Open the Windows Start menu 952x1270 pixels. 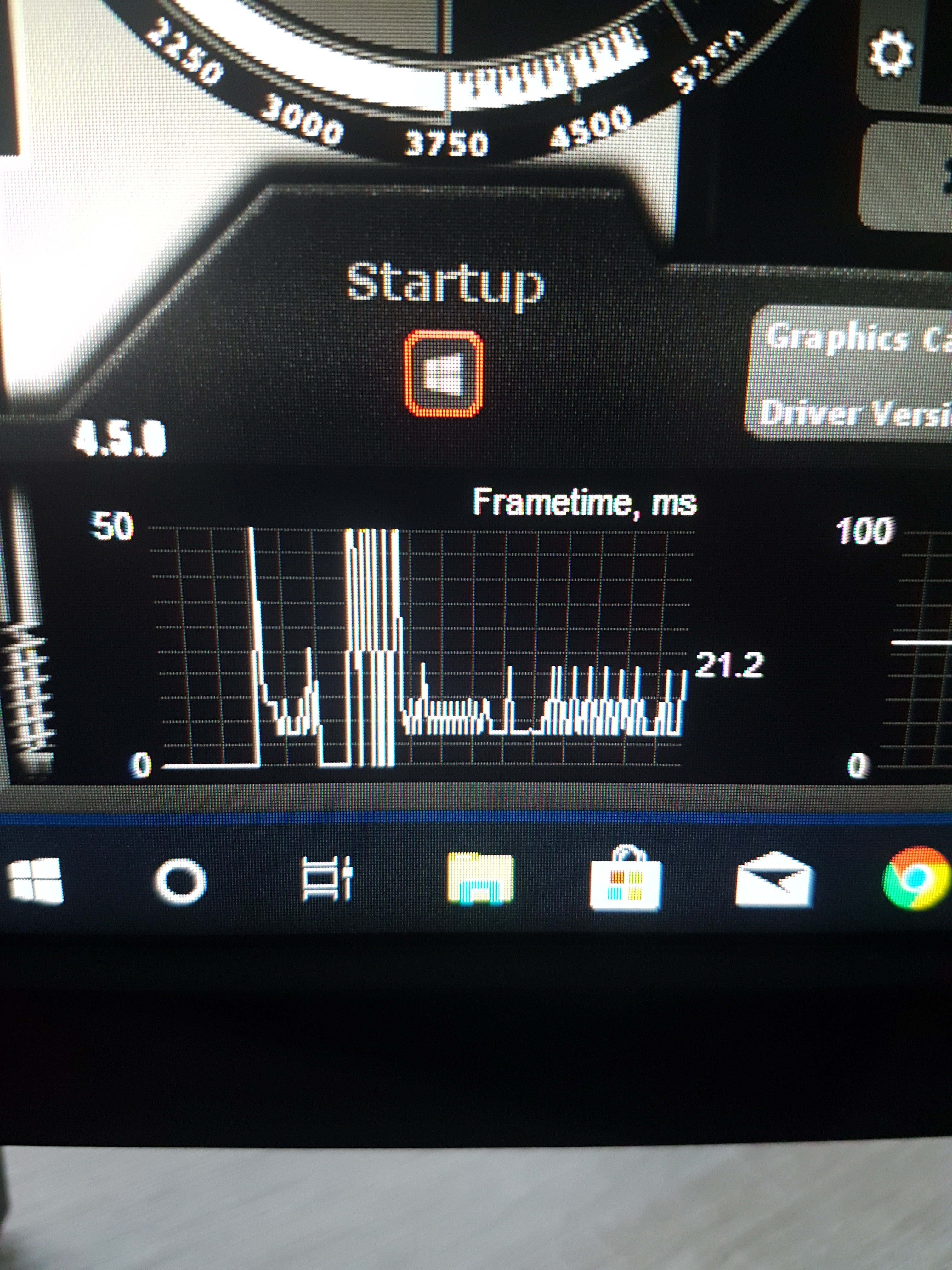point(34,881)
